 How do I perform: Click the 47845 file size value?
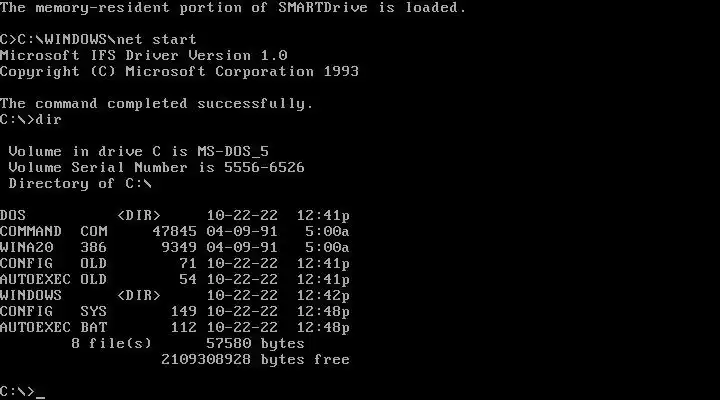point(174,231)
